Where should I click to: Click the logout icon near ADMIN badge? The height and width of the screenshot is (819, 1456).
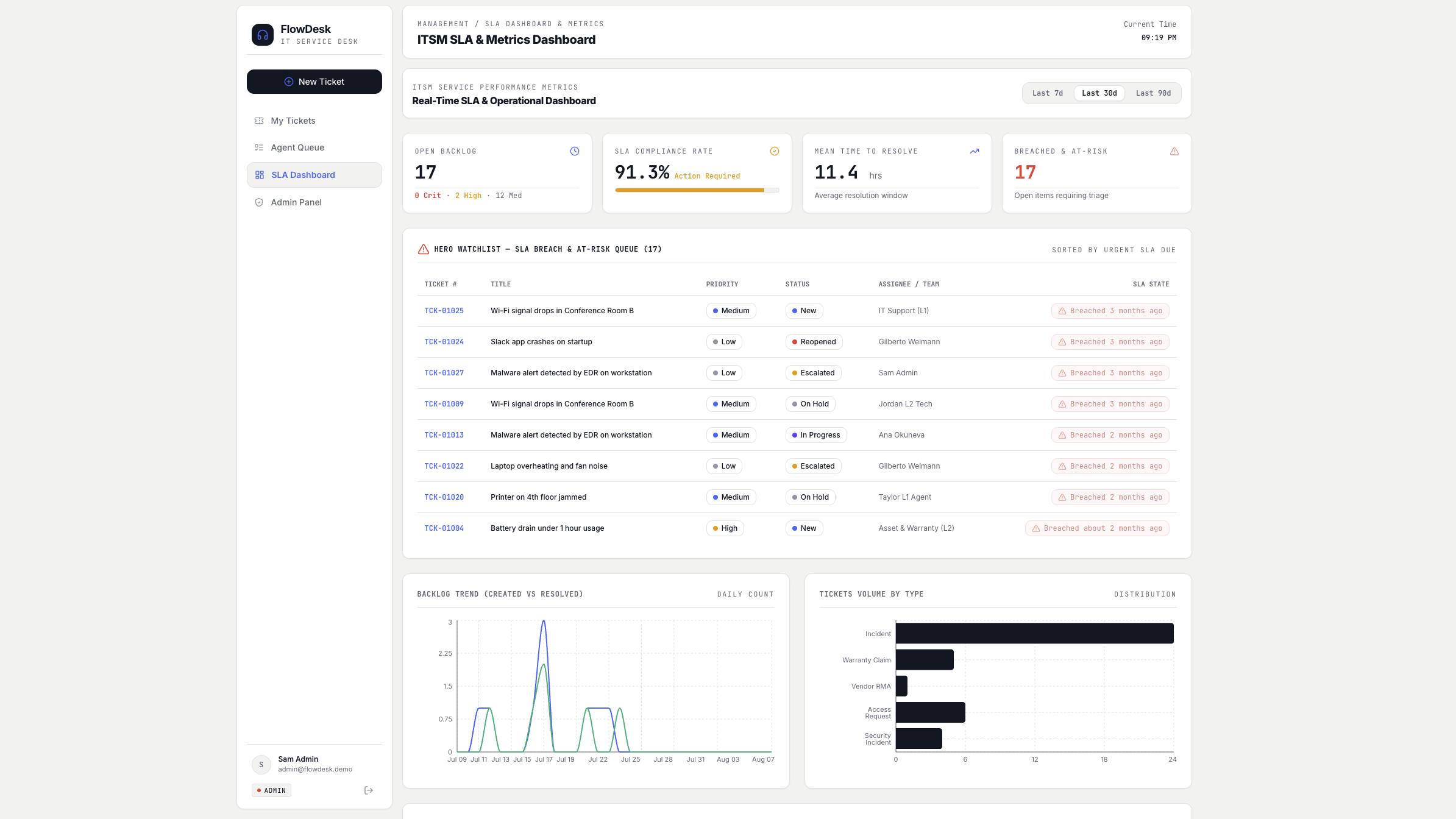coord(369,790)
